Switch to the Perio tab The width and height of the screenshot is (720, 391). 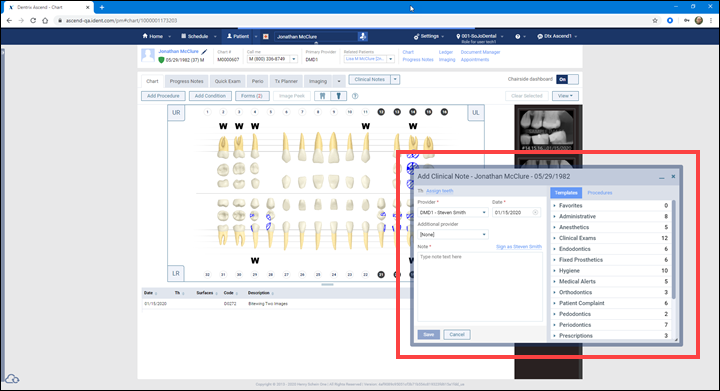click(x=258, y=81)
